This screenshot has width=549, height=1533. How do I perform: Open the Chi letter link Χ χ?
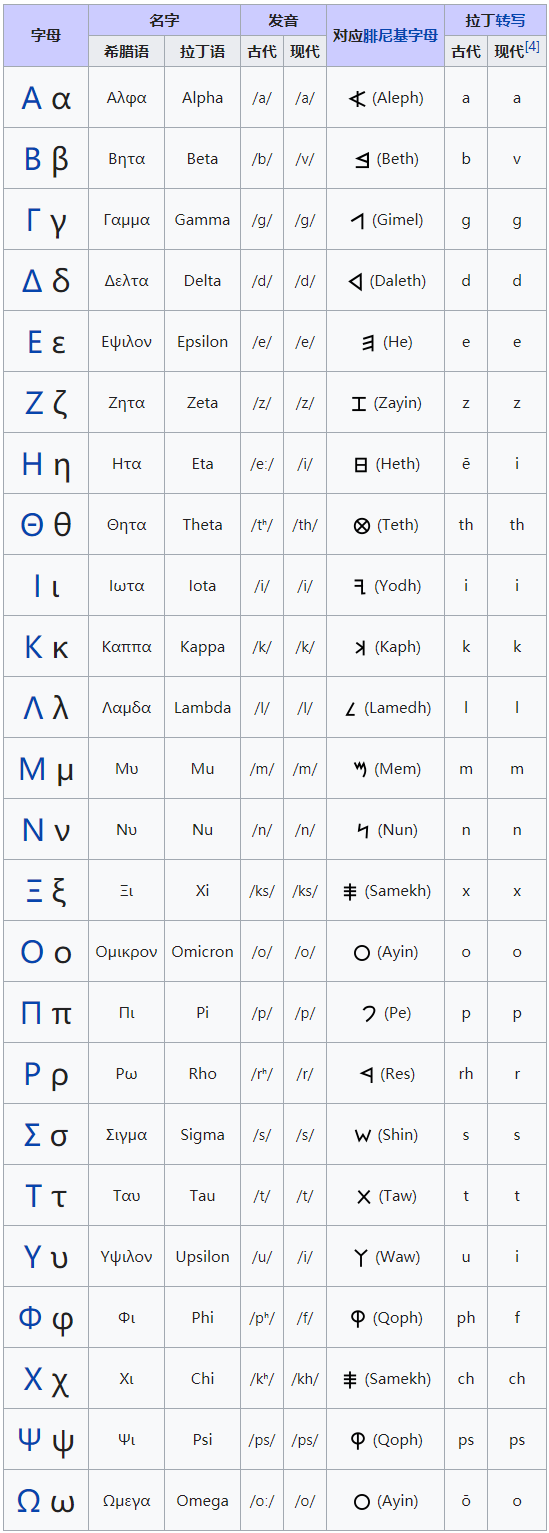46,1380
